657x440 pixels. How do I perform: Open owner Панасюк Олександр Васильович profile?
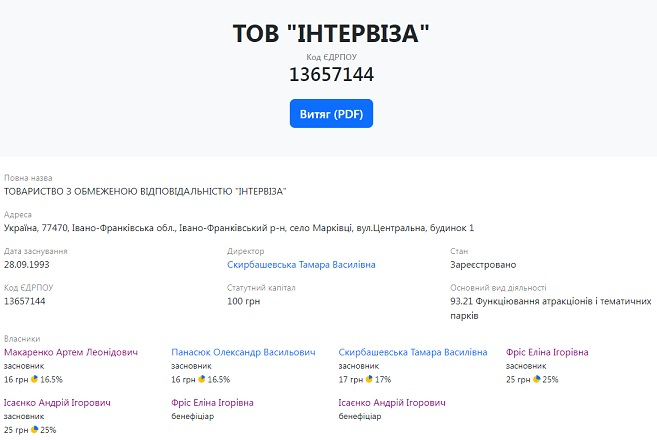click(x=243, y=352)
